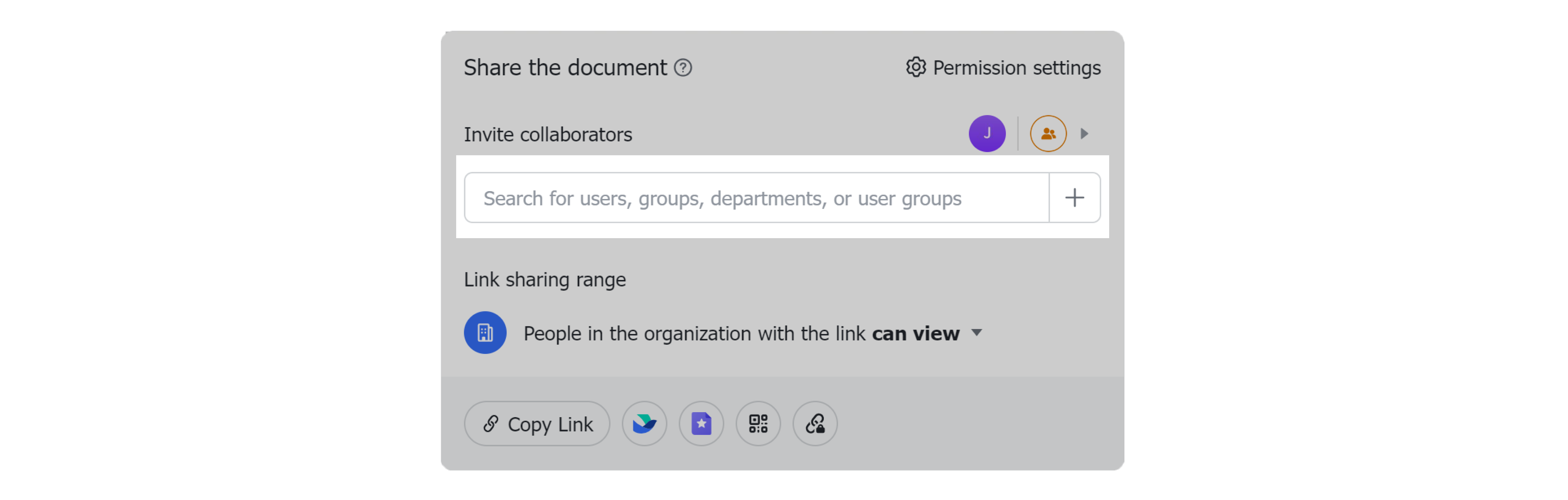The height and width of the screenshot is (500, 1568).
Task: Click the purple starred document icon
Action: point(701,424)
